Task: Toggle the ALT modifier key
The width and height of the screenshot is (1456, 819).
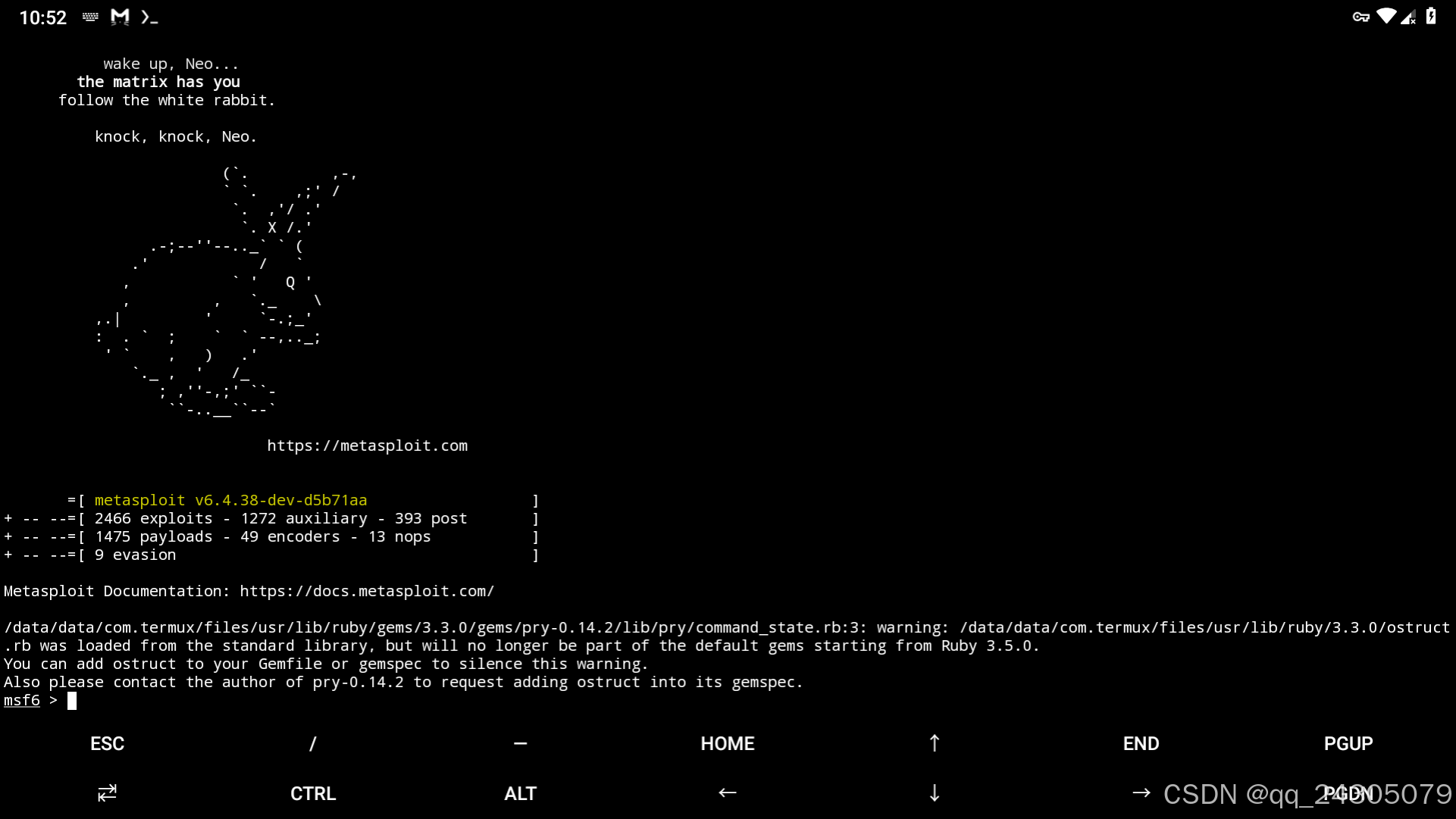Action: point(520,793)
